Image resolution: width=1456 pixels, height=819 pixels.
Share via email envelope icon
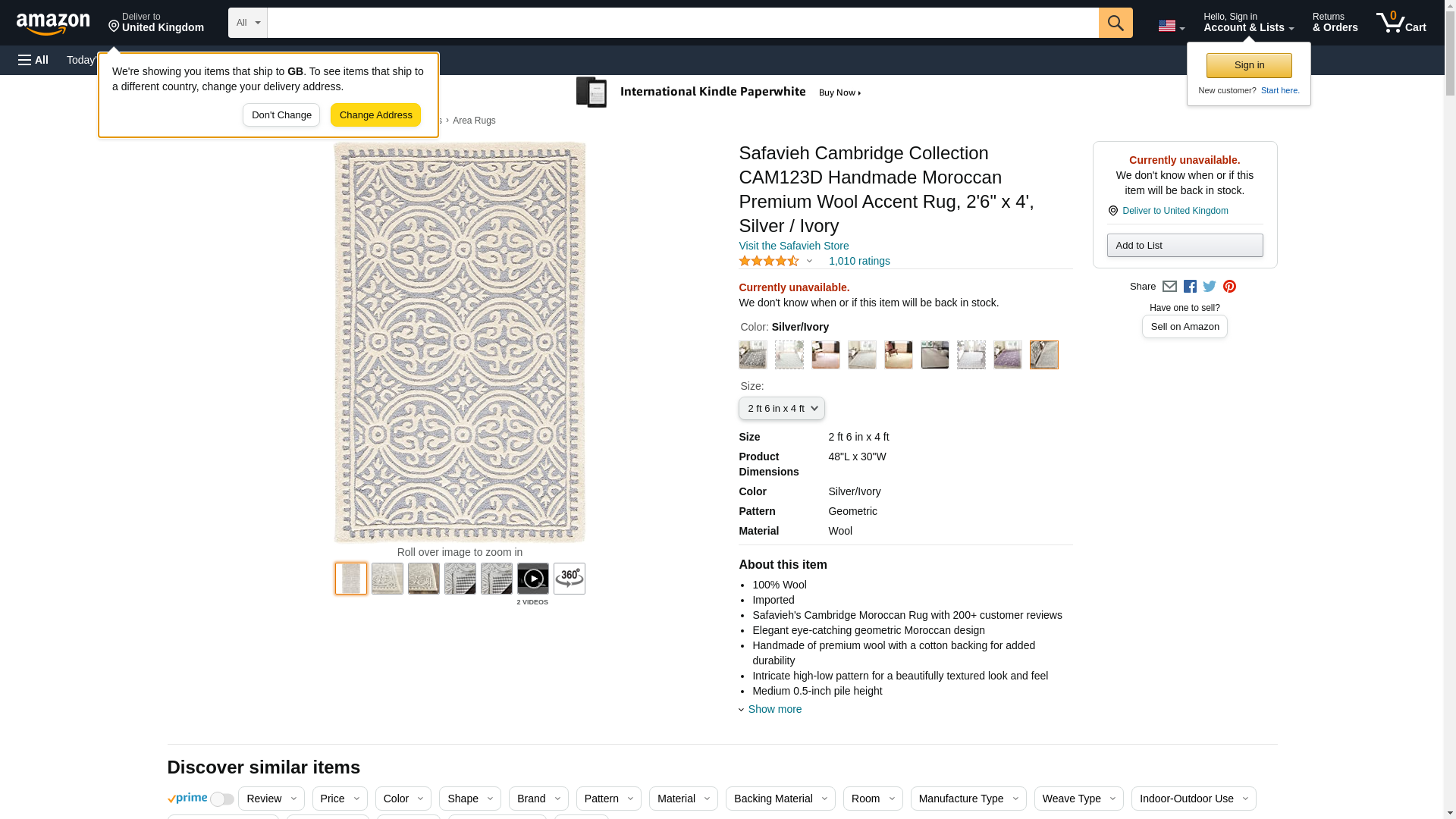(x=1169, y=287)
